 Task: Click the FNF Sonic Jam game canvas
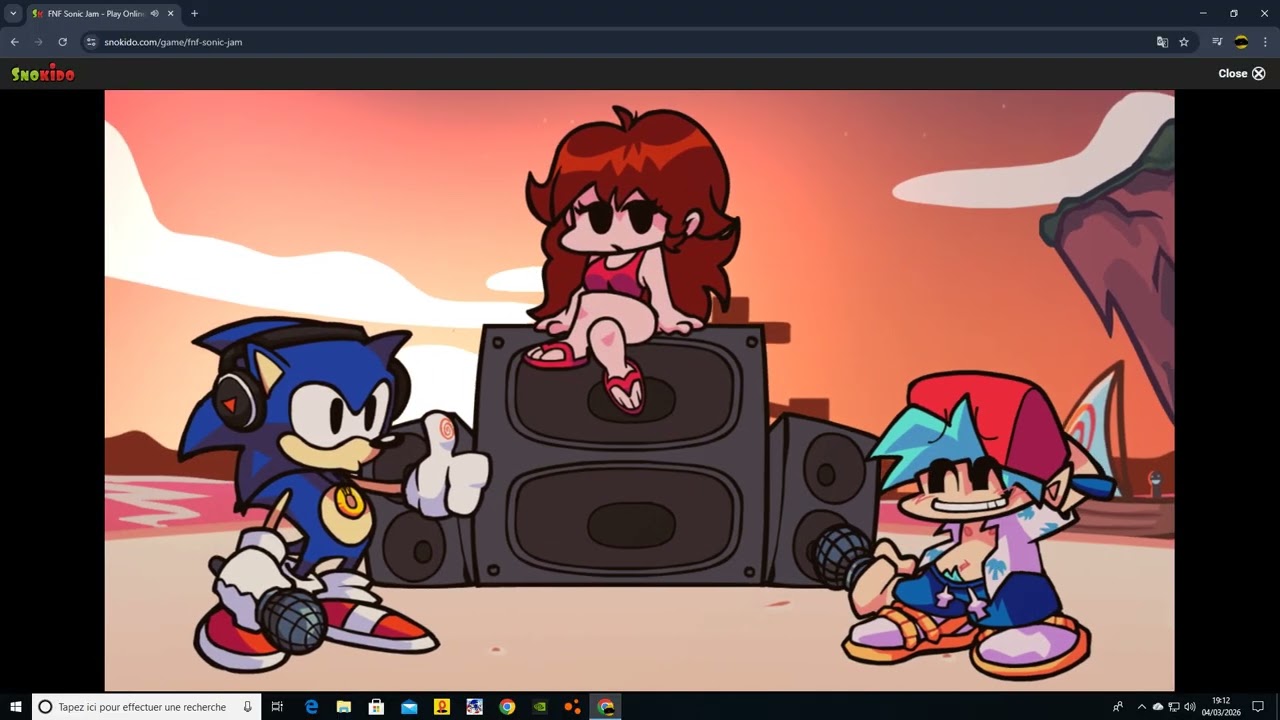pyautogui.click(x=639, y=390)
